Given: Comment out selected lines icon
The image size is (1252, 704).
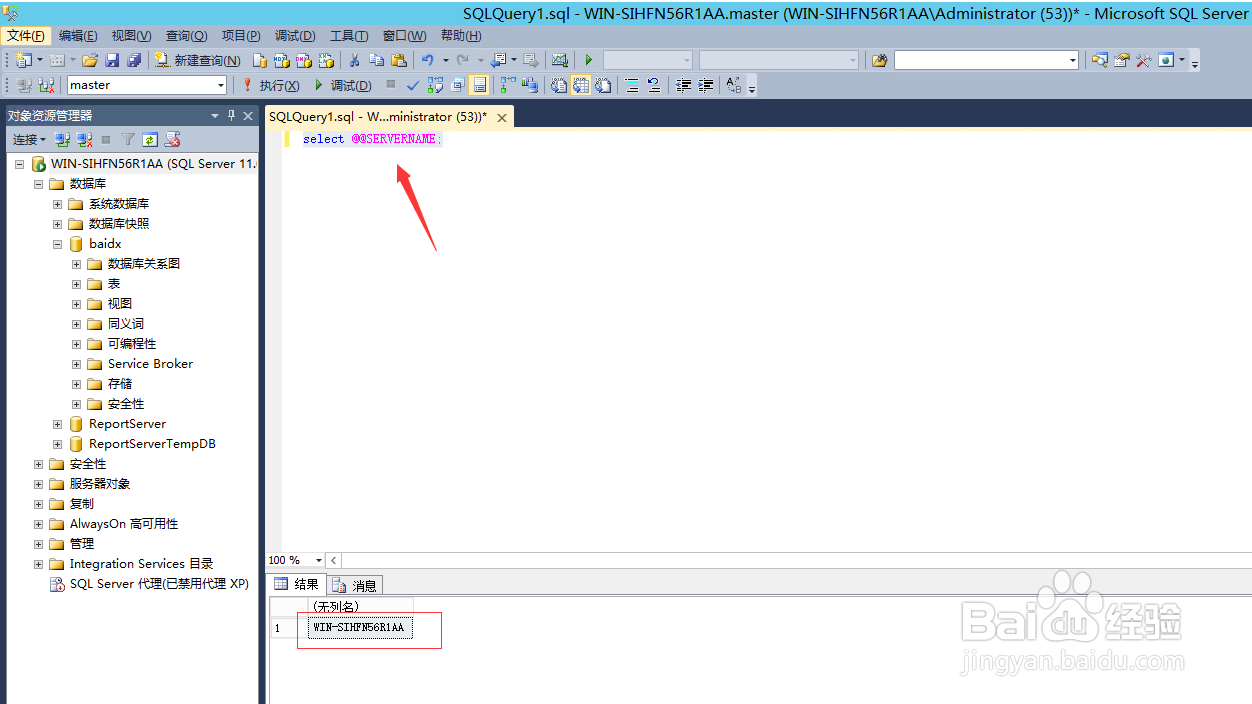Looking at the screenshot, I should coord(632,85).
